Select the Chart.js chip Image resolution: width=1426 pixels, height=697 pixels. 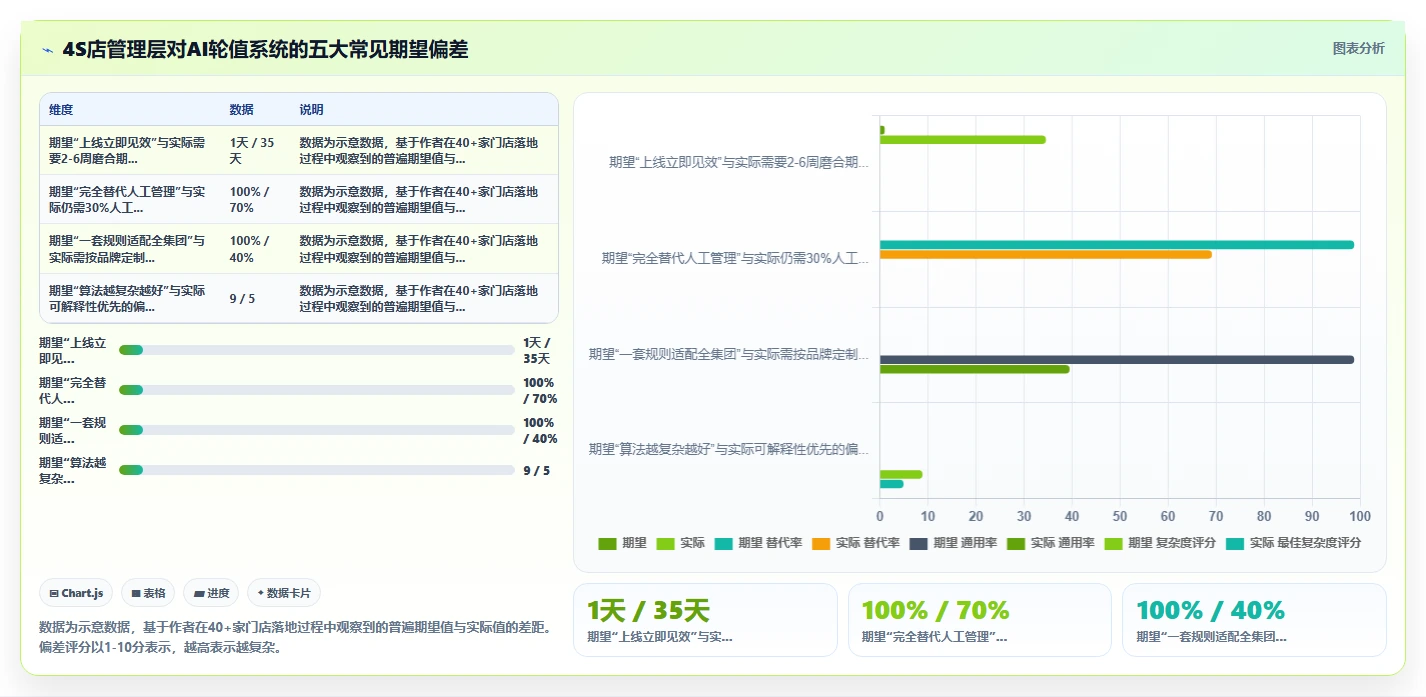[x=77, y=593]
